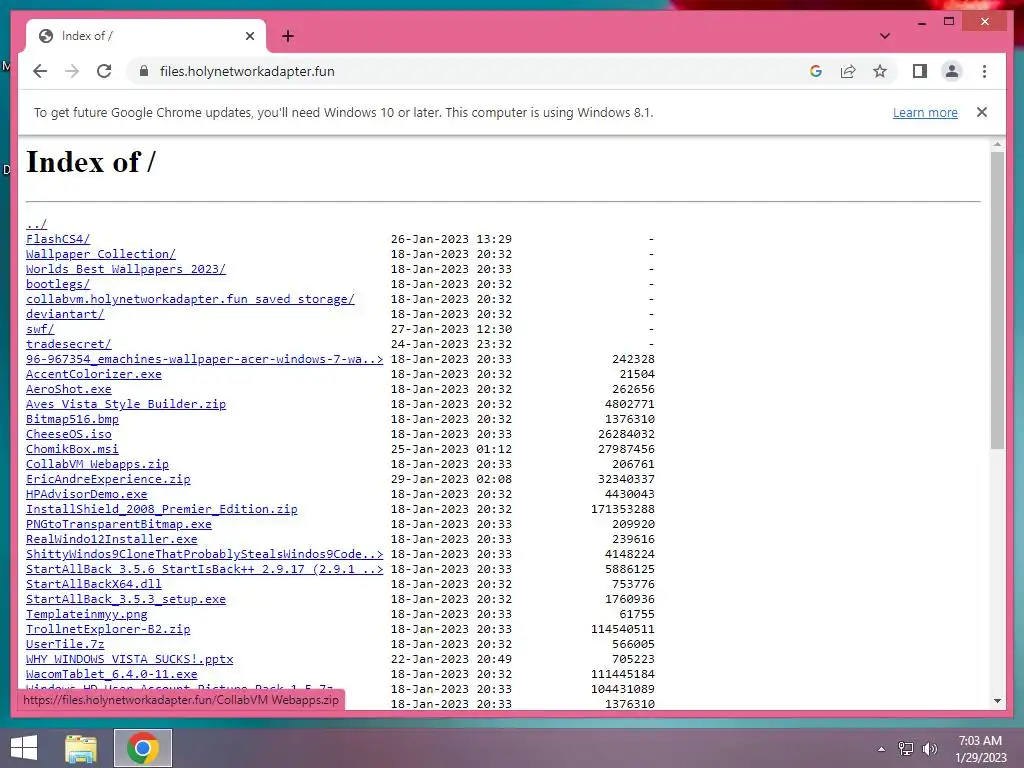This screenshot has width=1024, height=768.
Task: Open a new tab
Action: (x=288, y=36)
